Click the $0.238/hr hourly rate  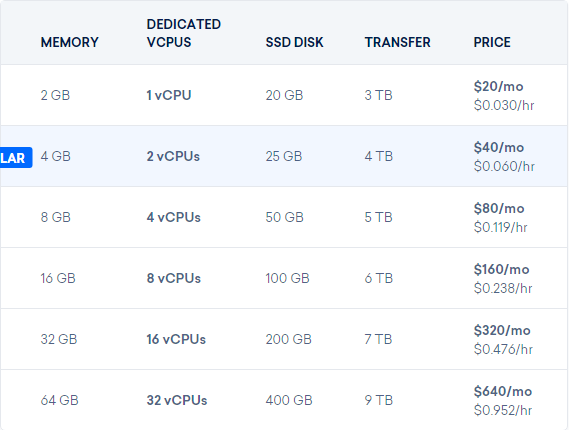(503, 288)
